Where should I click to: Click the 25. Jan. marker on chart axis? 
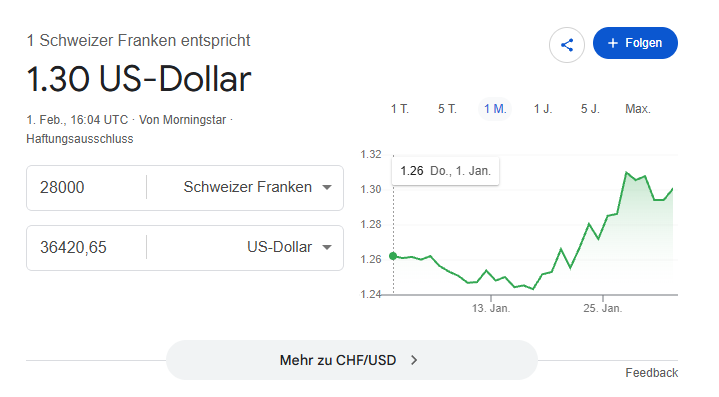603,309
